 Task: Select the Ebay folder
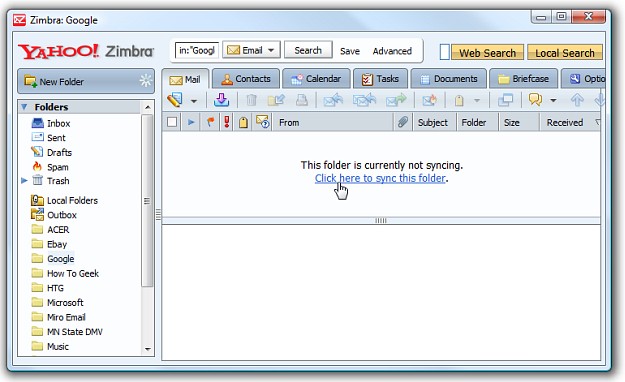pos(57,244)
